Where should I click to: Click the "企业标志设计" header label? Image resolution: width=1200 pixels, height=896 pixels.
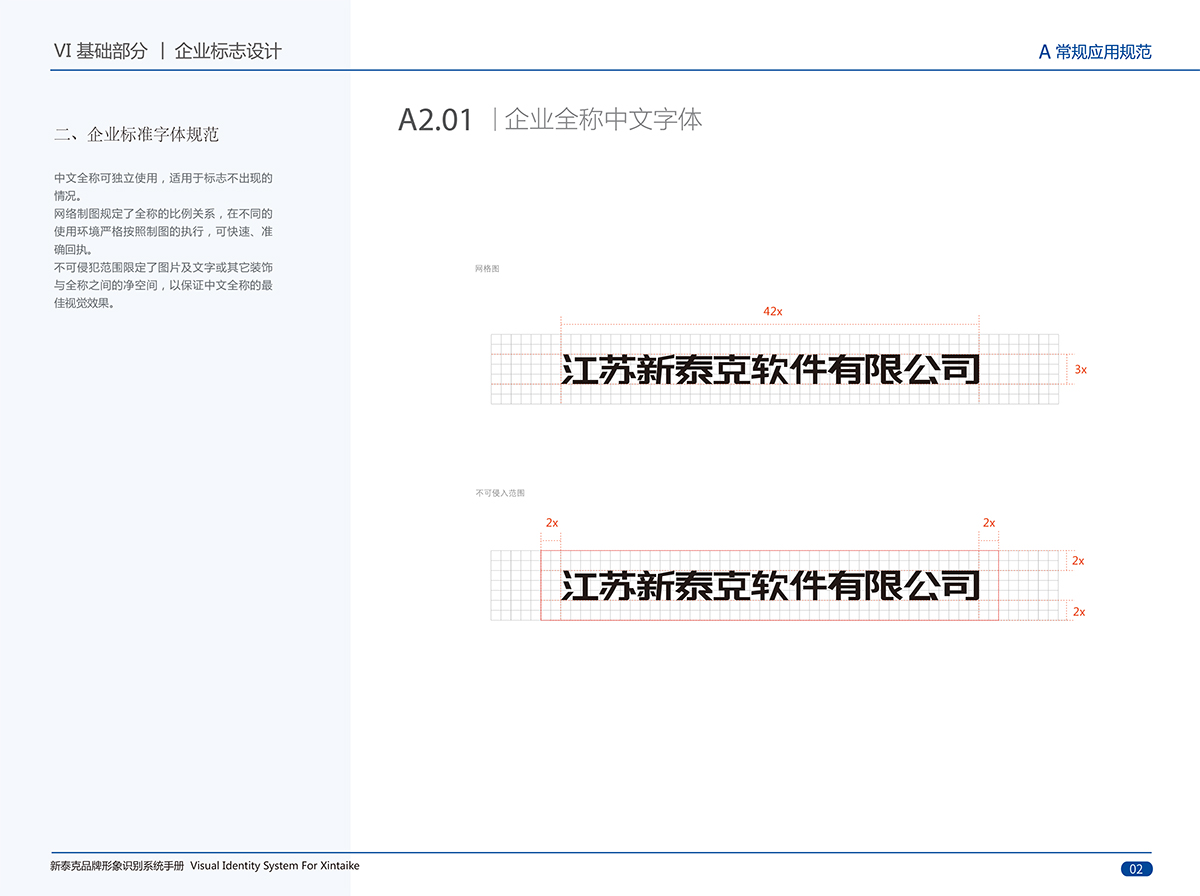click(x=228, y=51)
